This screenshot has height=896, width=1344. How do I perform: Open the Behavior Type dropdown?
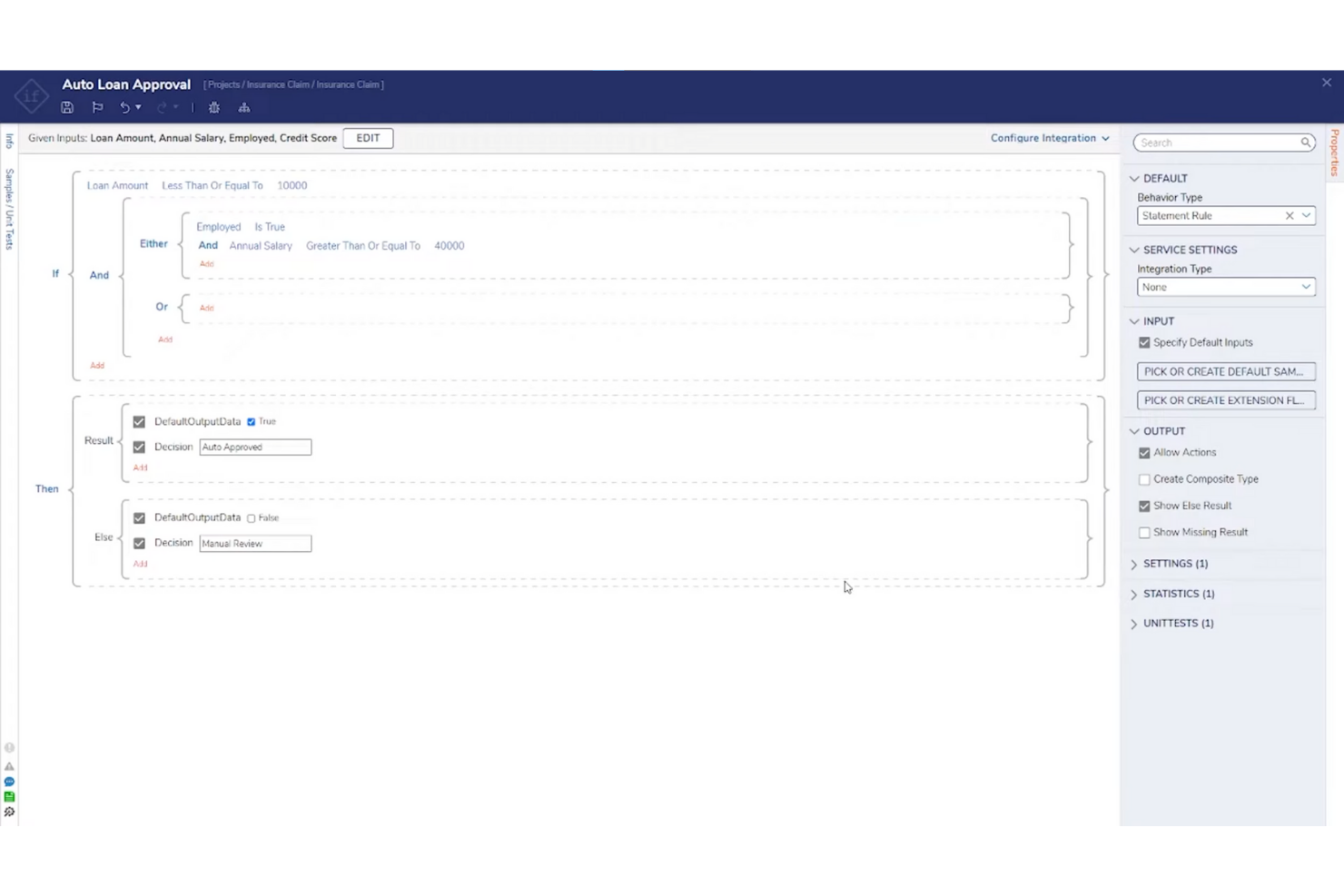click(x=1306, y=215)
